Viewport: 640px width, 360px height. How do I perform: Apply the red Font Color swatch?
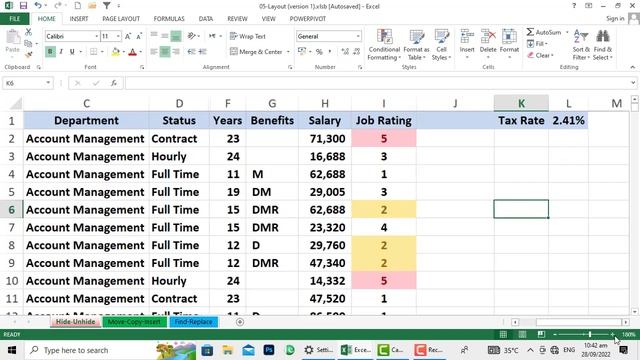[132, 52]
